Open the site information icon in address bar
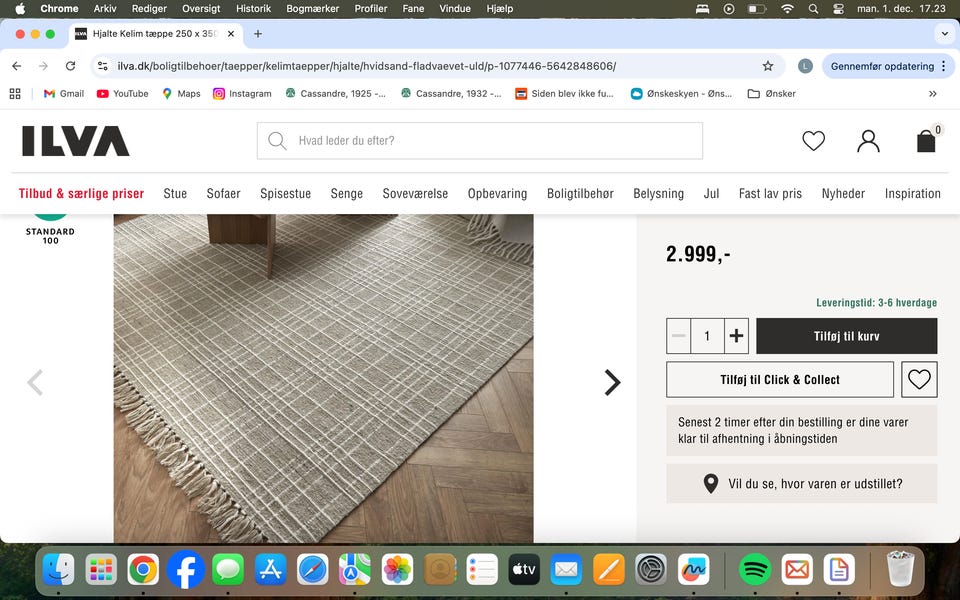 103,66
